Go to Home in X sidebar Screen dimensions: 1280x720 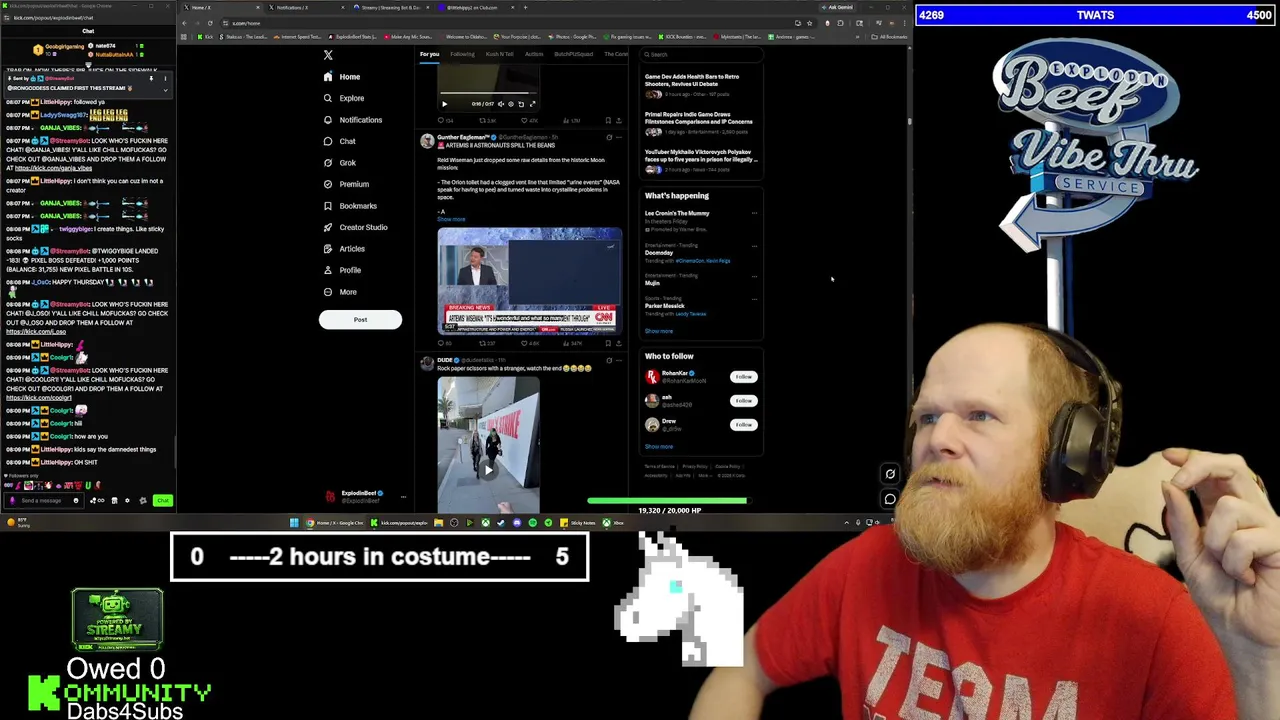(341, 77)
